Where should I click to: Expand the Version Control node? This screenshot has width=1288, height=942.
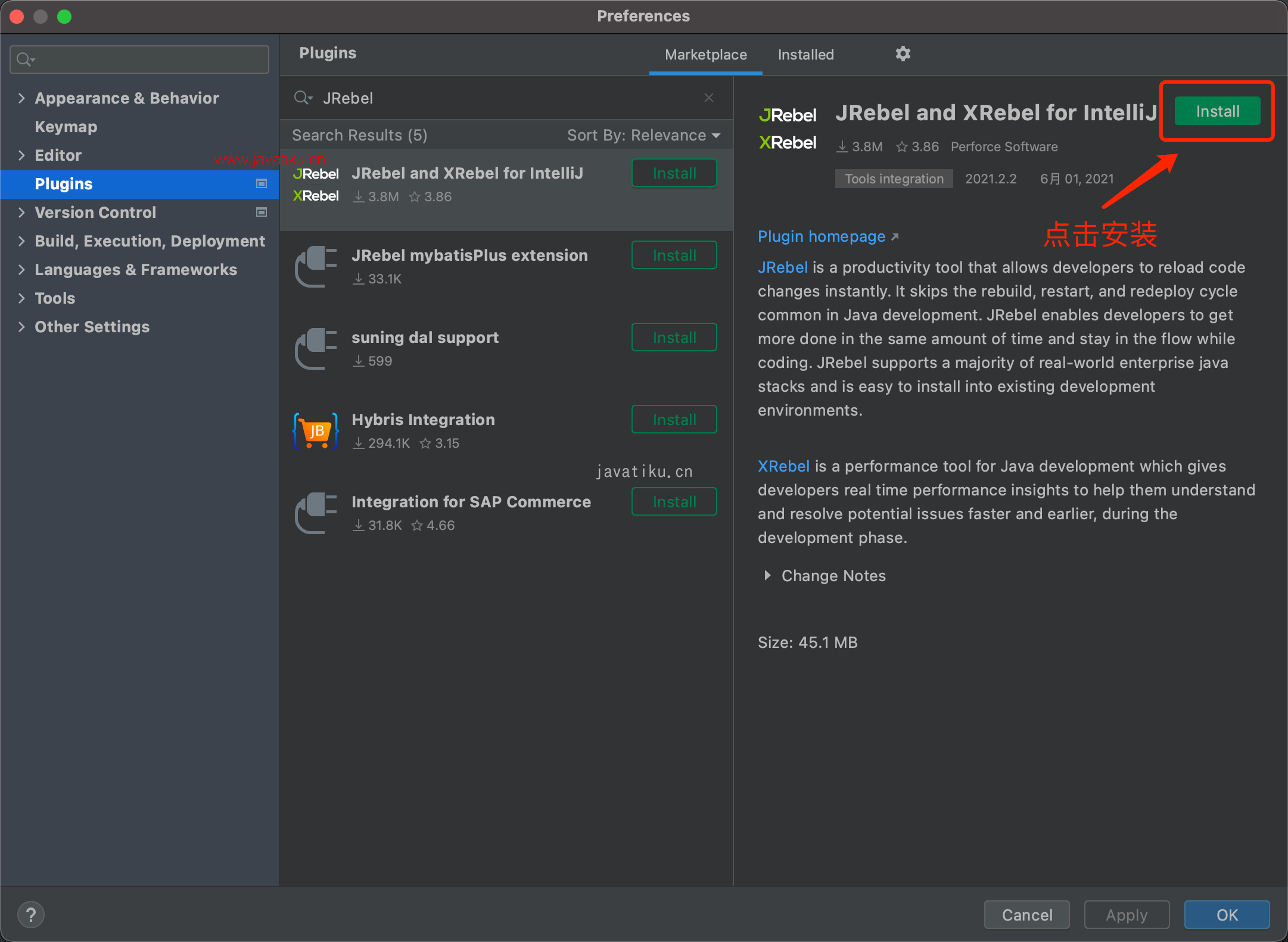pos(21,212)
